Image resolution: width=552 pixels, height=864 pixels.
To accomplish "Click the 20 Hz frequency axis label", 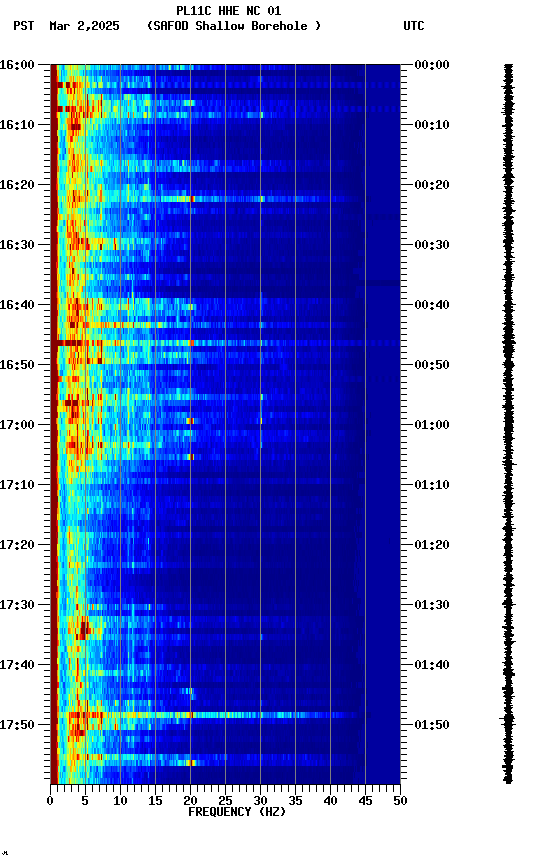I will pyautogui.click(x=190, y=801).
